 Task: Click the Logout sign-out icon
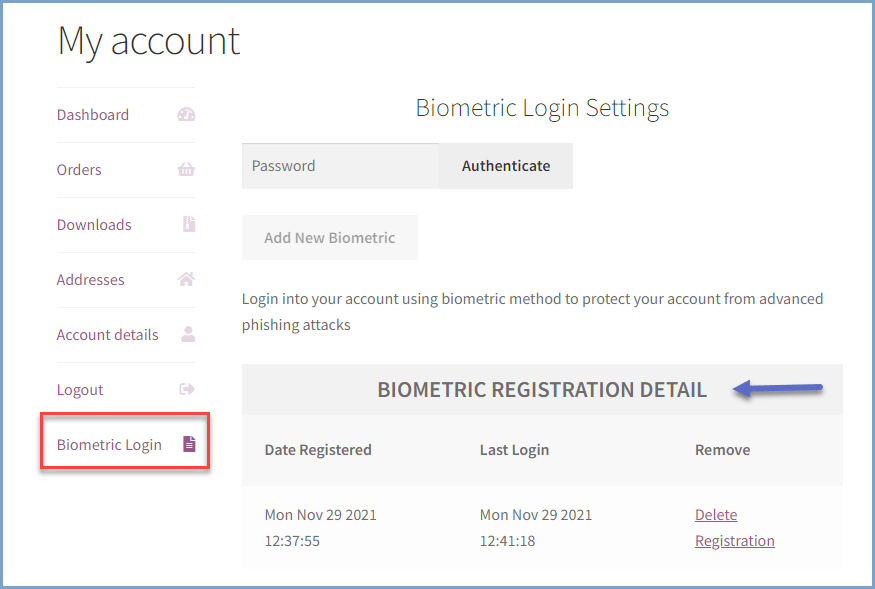187,389
